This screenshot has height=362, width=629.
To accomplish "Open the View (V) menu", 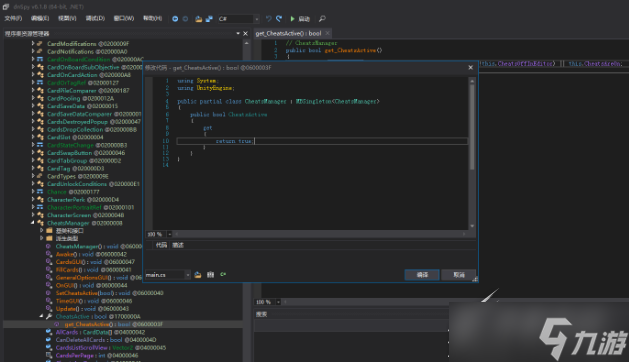I will coord(67,18).
